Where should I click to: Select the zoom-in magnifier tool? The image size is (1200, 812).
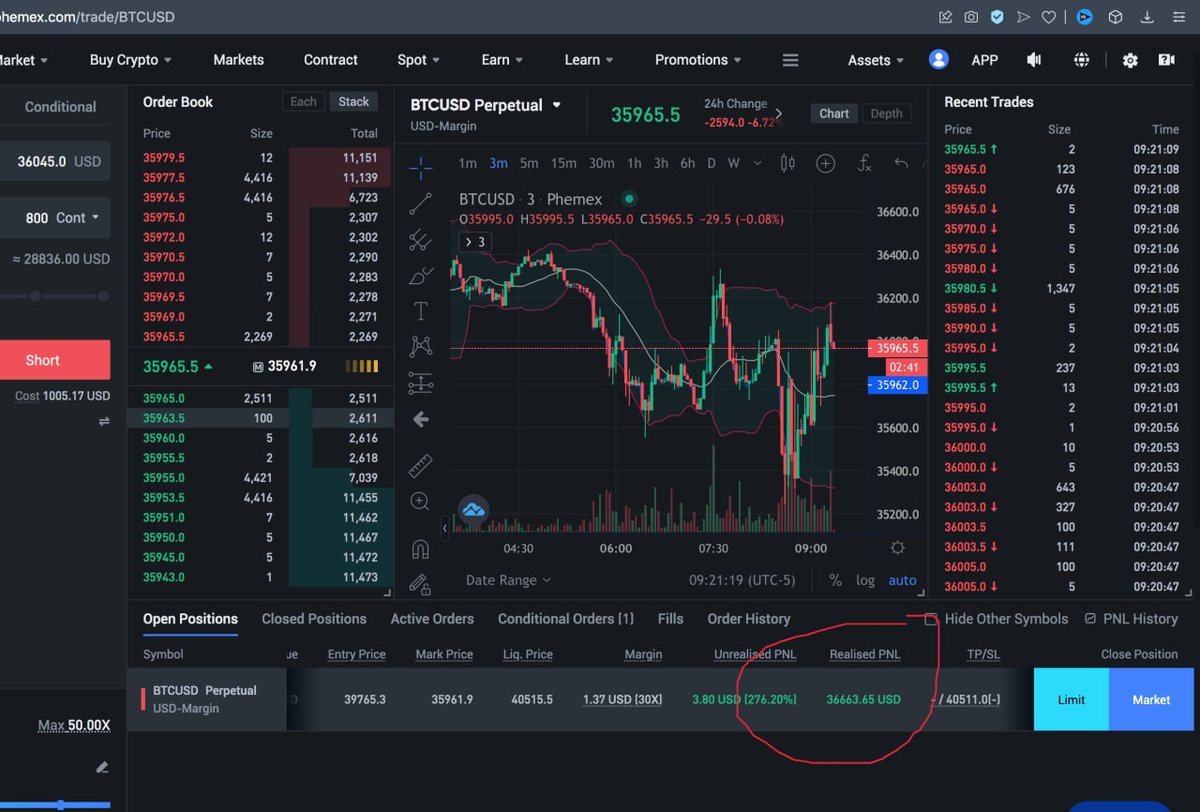click(x=421, y=502)
